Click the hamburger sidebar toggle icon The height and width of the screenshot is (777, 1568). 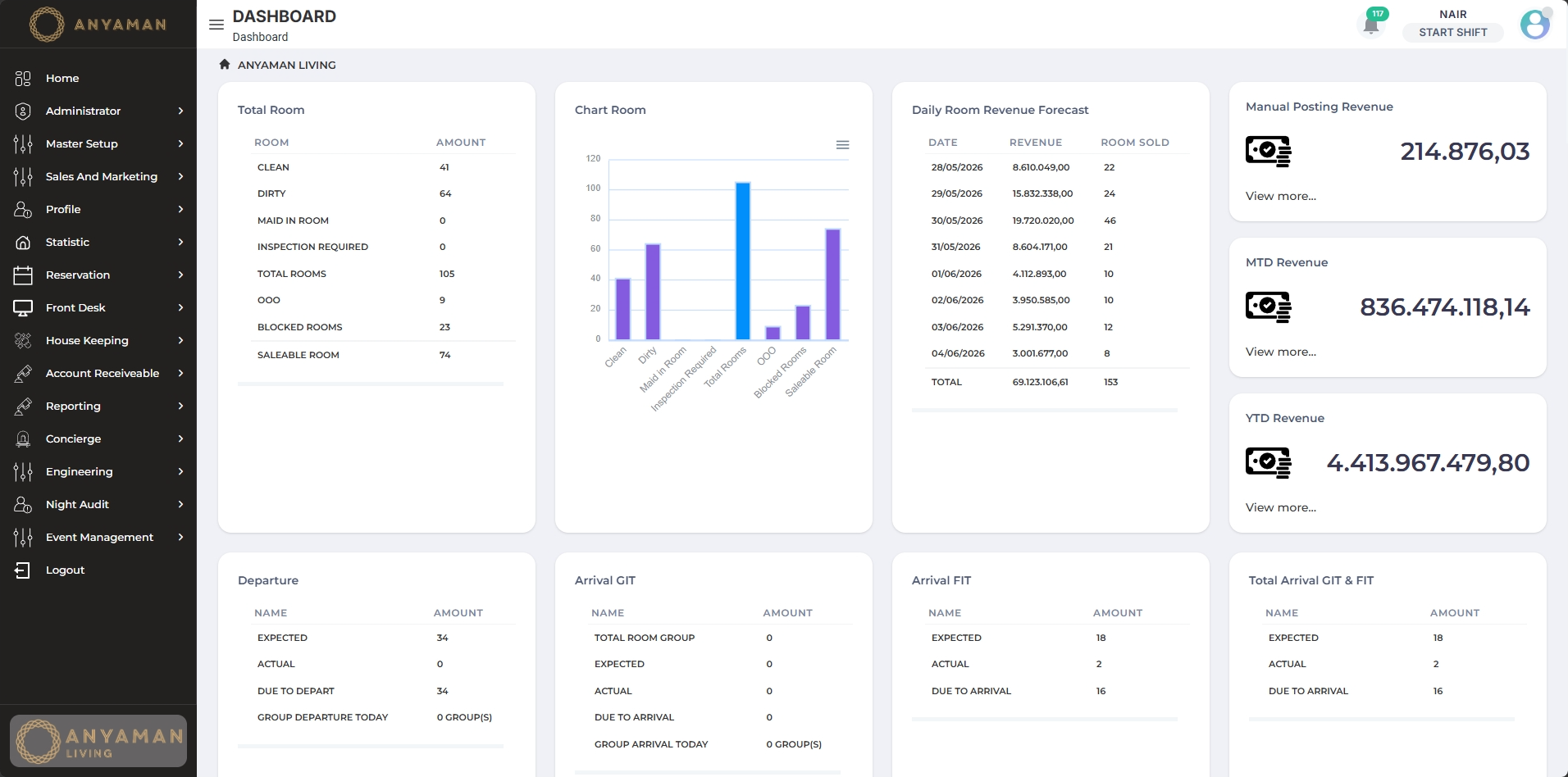(x=217, y=25)
